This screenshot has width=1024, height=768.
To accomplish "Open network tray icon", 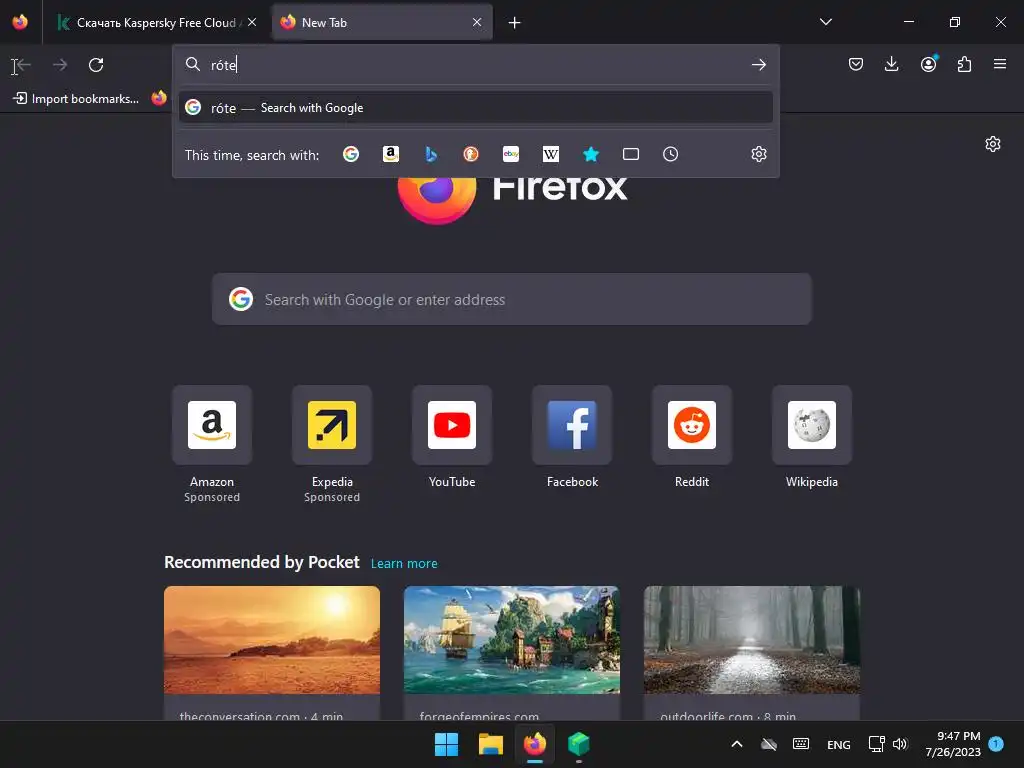I will 876,744.
